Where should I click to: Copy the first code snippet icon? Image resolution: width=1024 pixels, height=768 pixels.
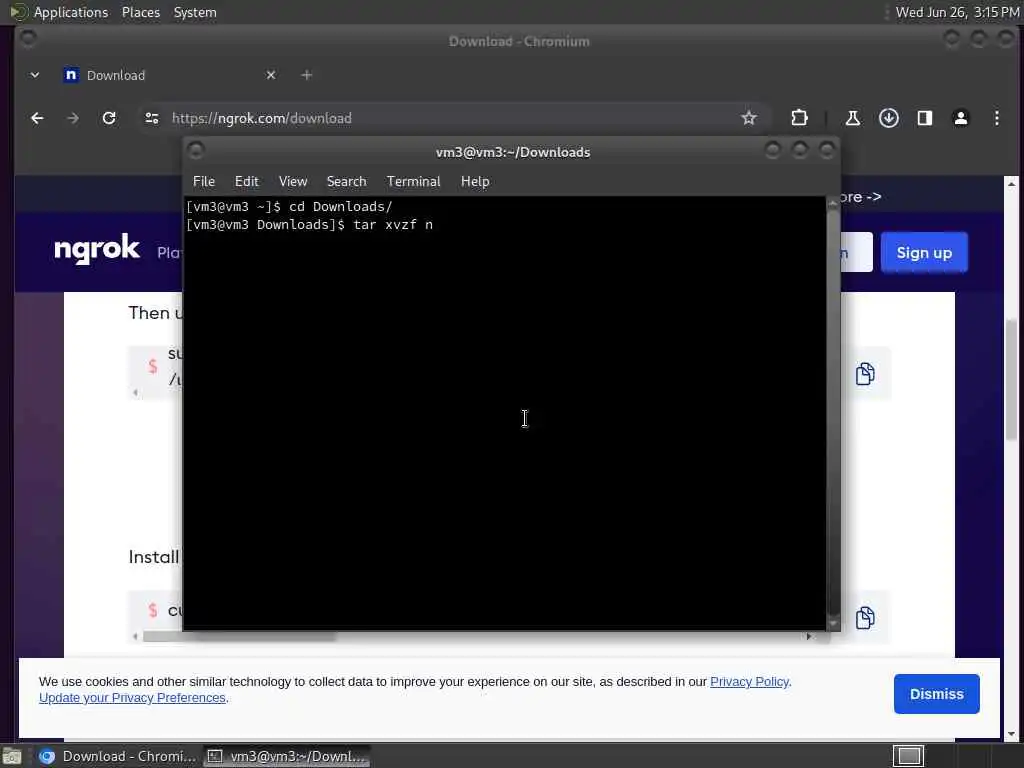865,374
